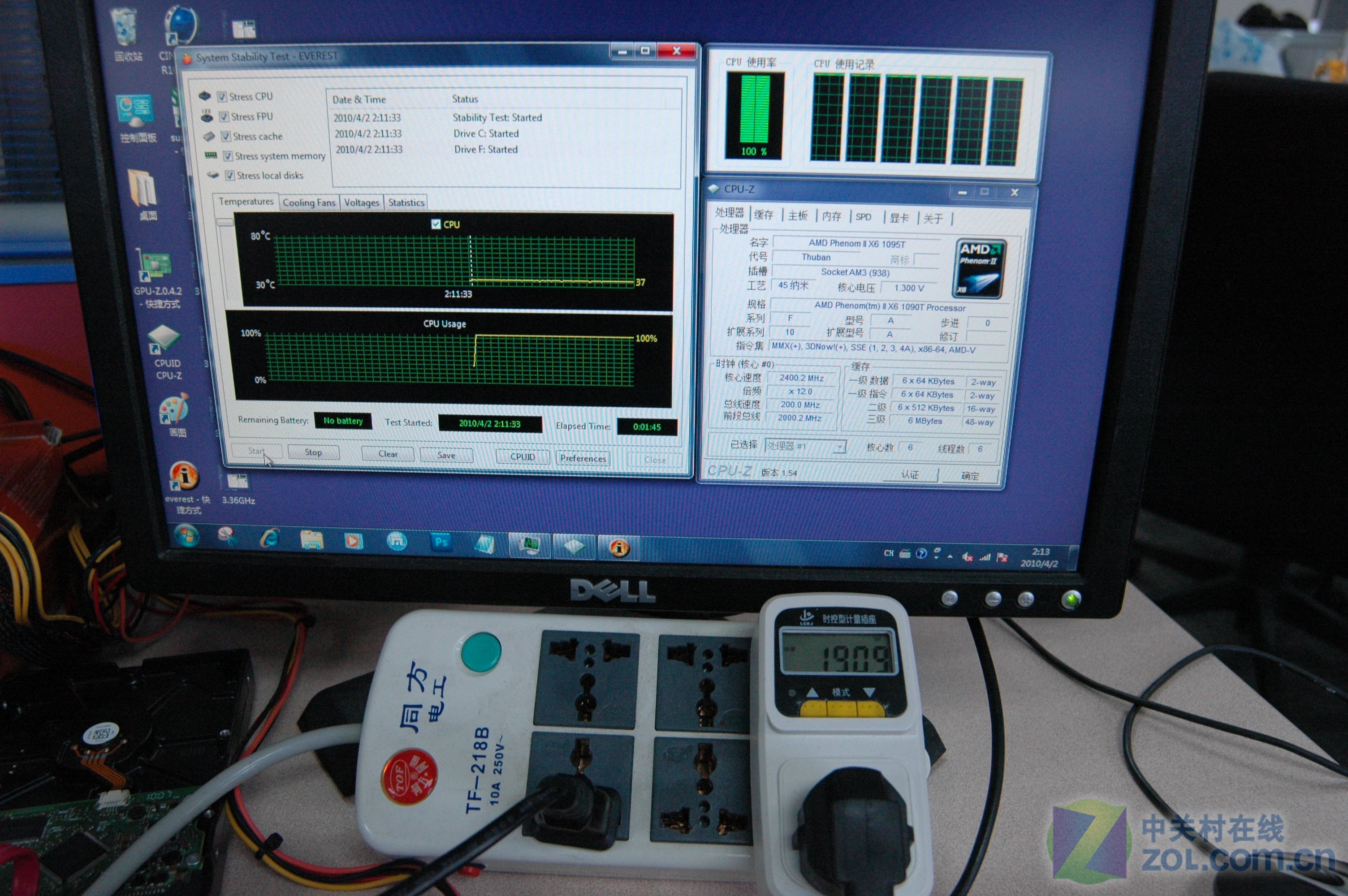Switch to the EVEREST taskbar button
The width and height of the screenshot is (1348, 896).
click(619, 548)
